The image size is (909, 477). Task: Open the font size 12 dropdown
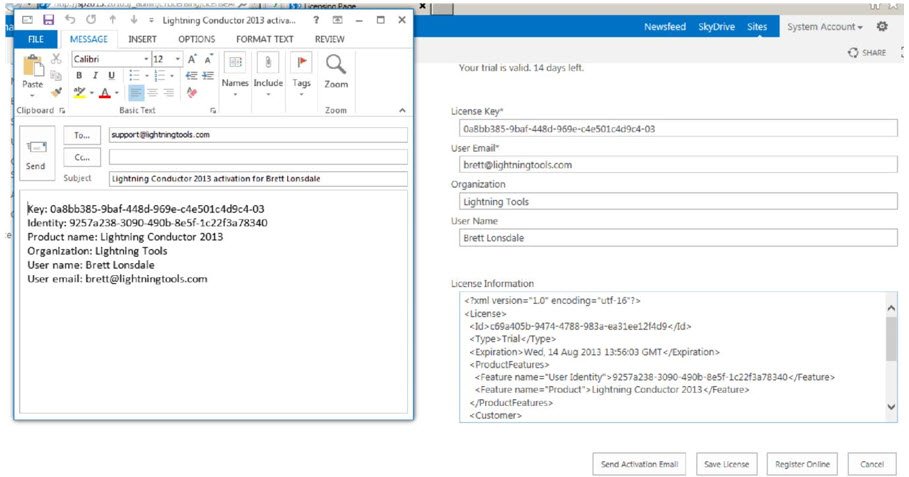point(177,59)
